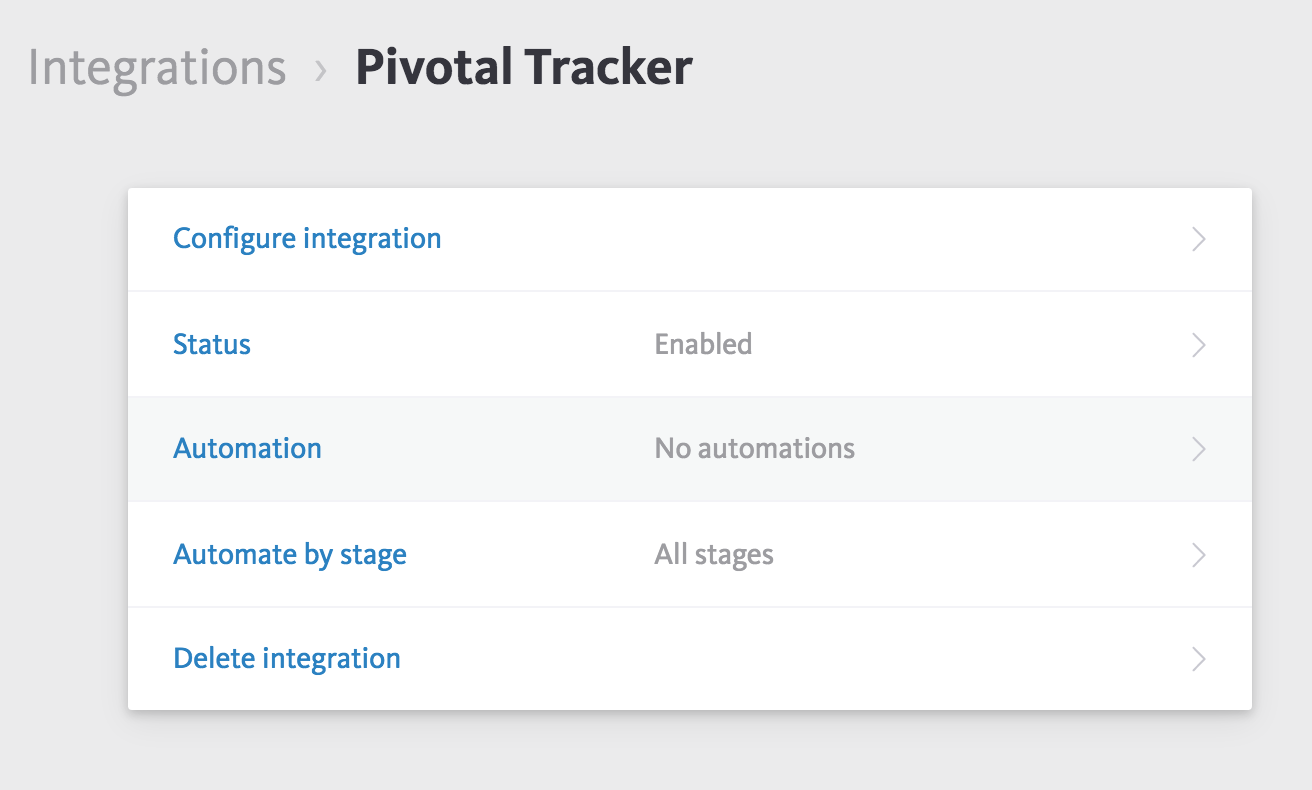Select the Automation label
This screenshot has width=1312, height=790.
coord(248,448)
